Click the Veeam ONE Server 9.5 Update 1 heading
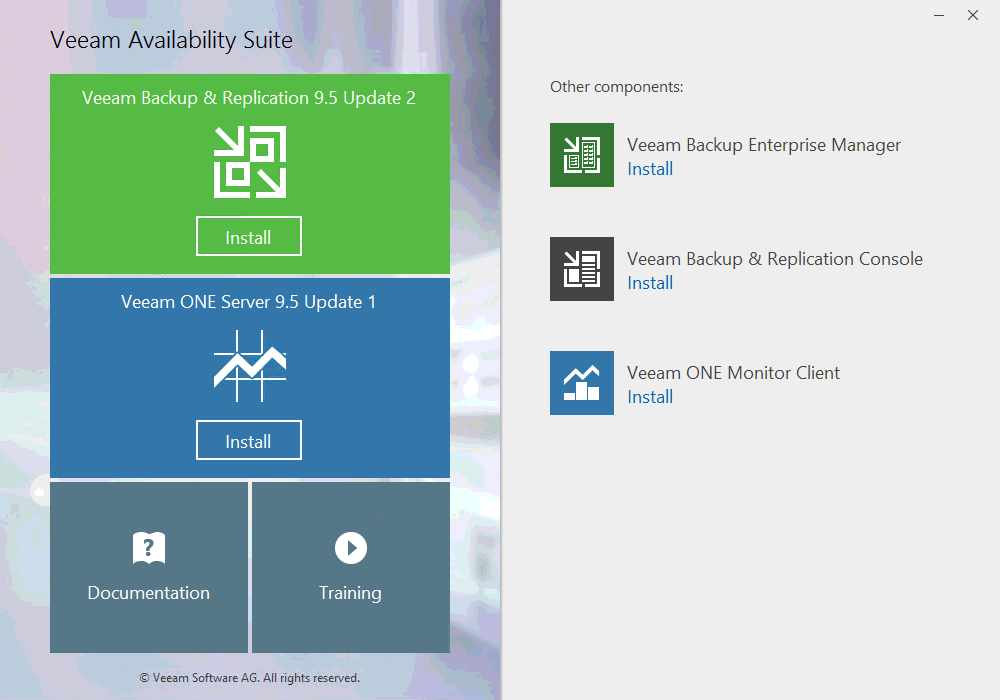This screenshot has height=700, width=1000. pos(249,301)
